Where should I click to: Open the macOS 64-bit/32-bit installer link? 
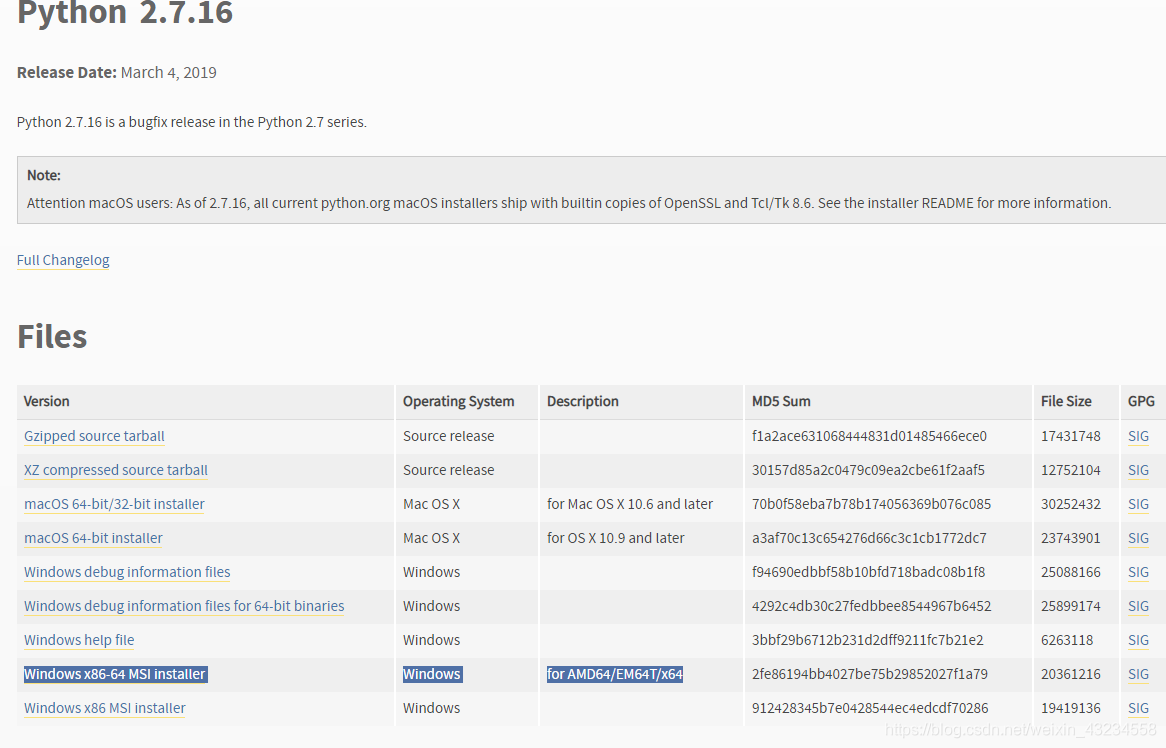[x=115, y=504]
